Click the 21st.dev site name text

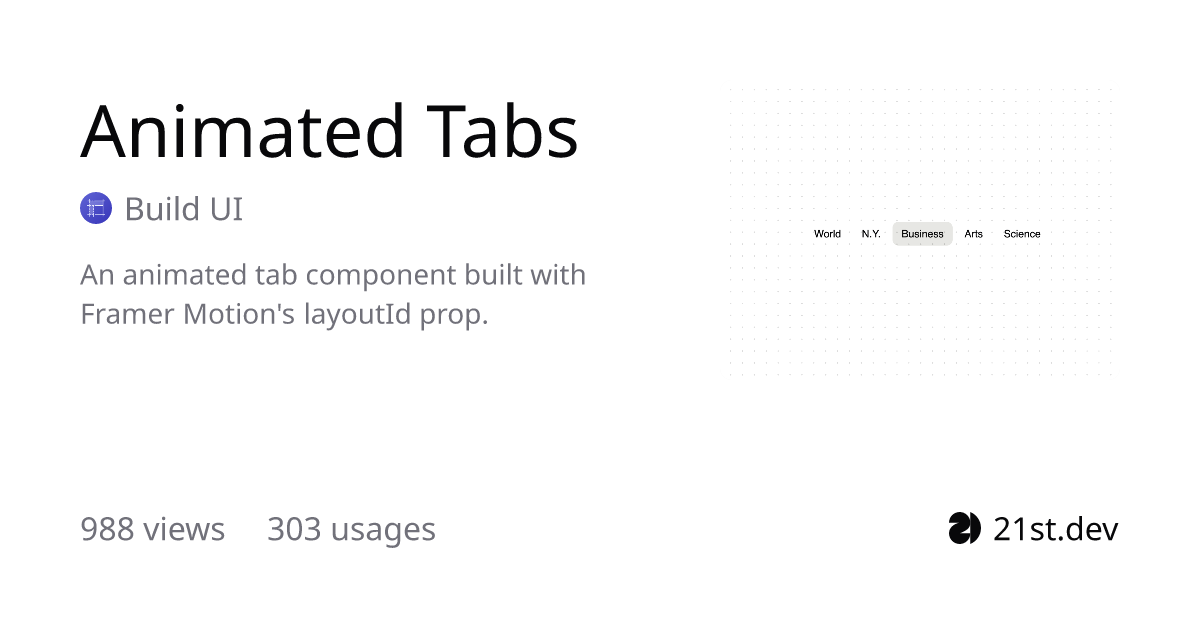click(x=1055, y=528)
